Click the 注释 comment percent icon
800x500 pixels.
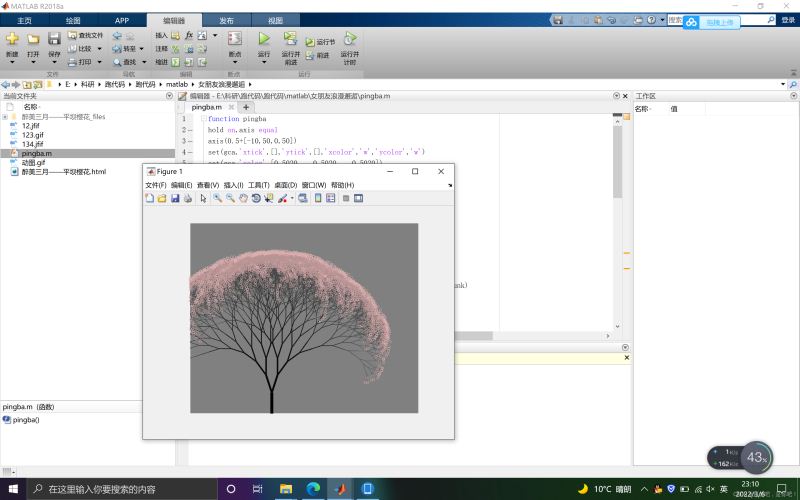pyautogui.click(x=176, y=48)
